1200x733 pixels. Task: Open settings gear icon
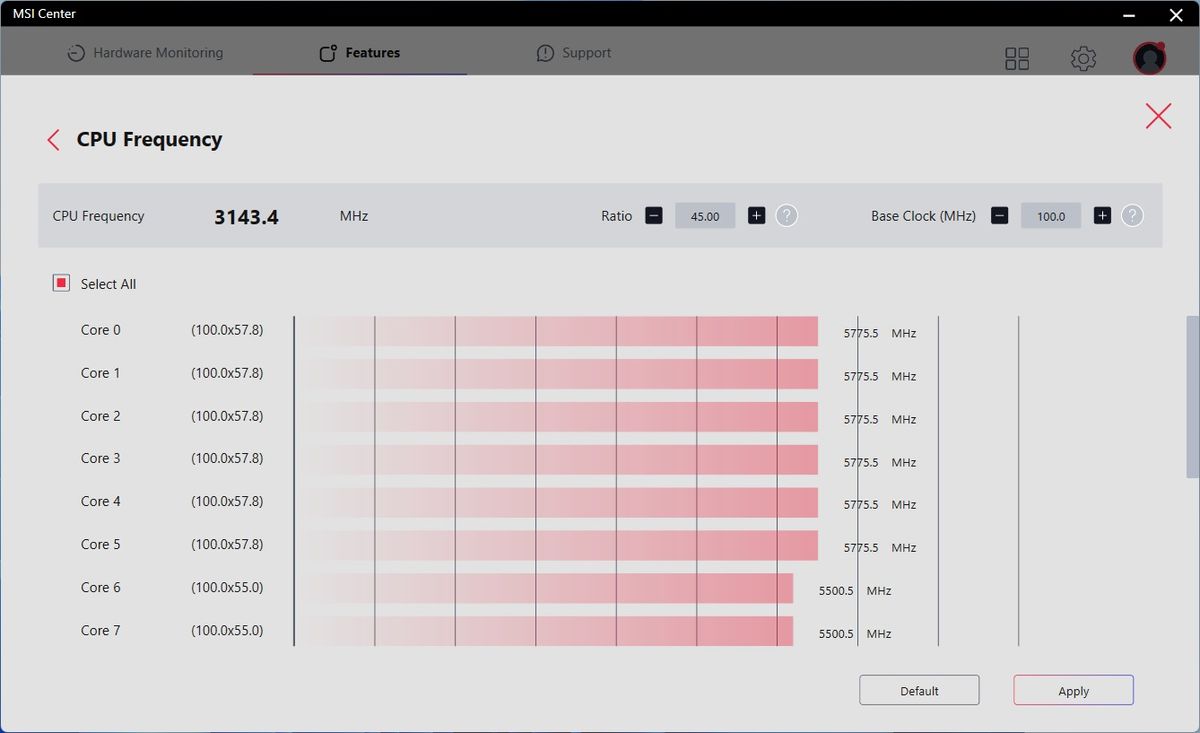[1083, 59]
